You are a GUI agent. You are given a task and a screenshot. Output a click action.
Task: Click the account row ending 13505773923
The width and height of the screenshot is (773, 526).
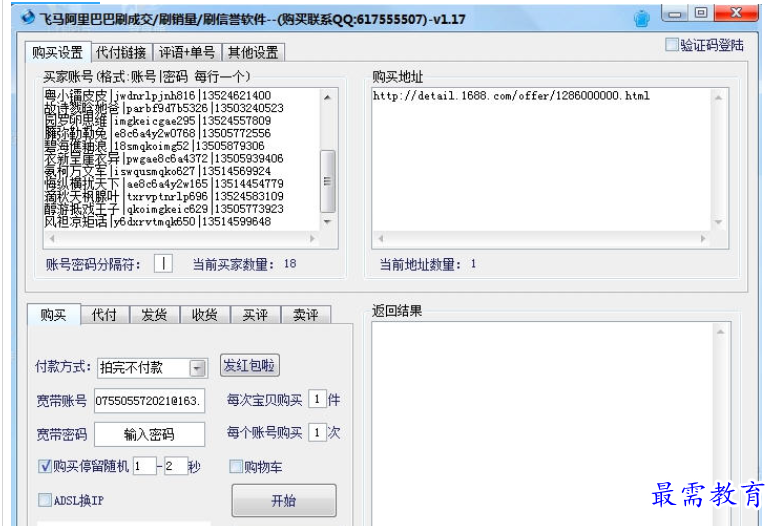164,209
